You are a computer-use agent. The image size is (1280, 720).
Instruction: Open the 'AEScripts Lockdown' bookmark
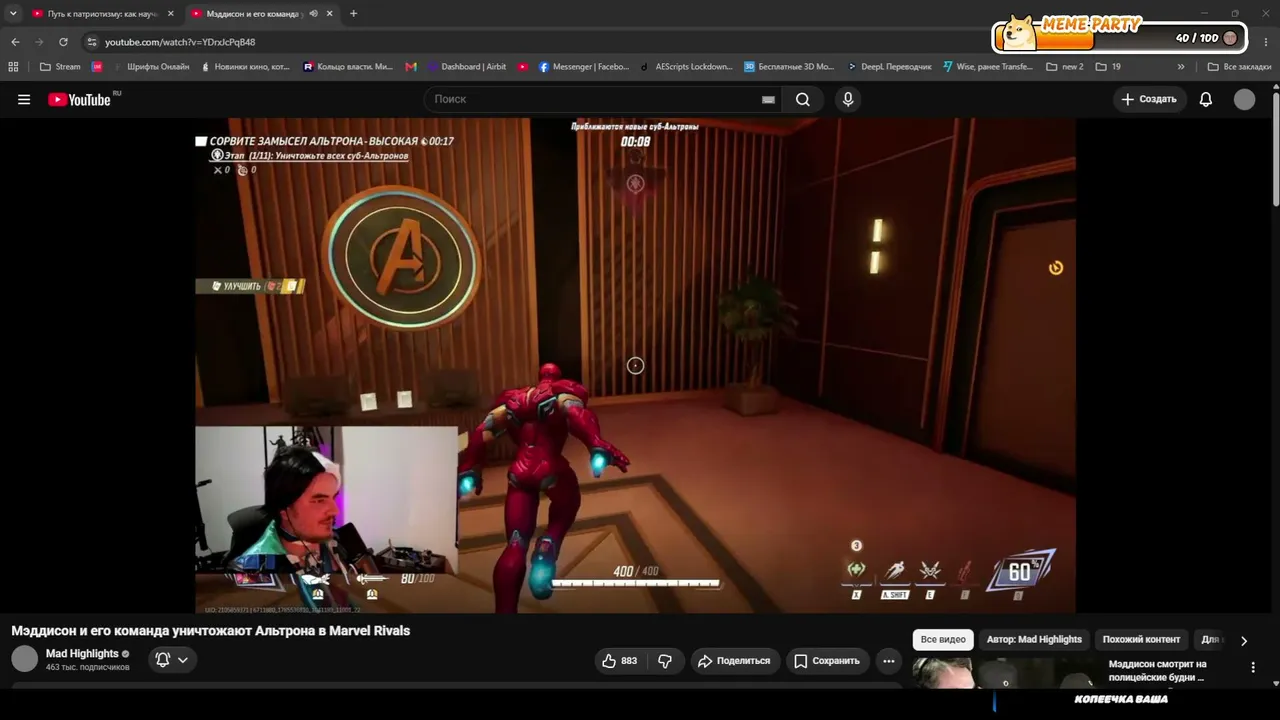(686, 67)
